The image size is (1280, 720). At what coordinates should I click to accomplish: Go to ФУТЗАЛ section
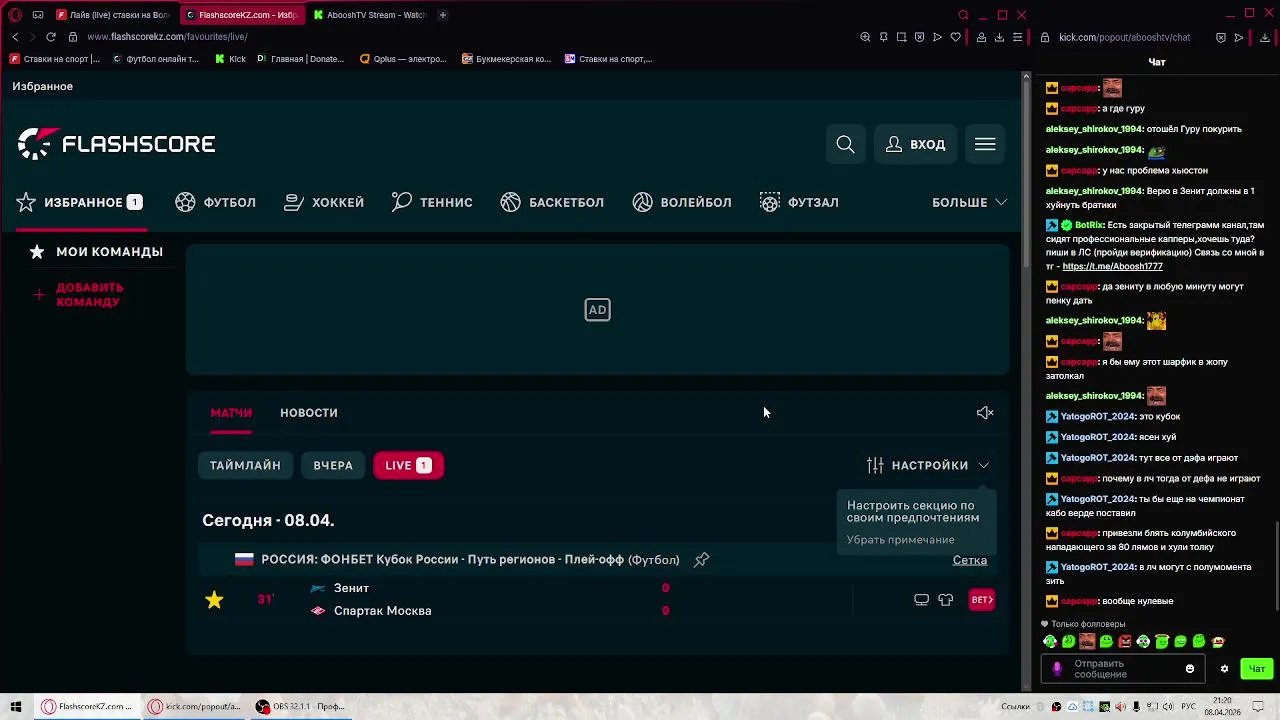point(799,202)
